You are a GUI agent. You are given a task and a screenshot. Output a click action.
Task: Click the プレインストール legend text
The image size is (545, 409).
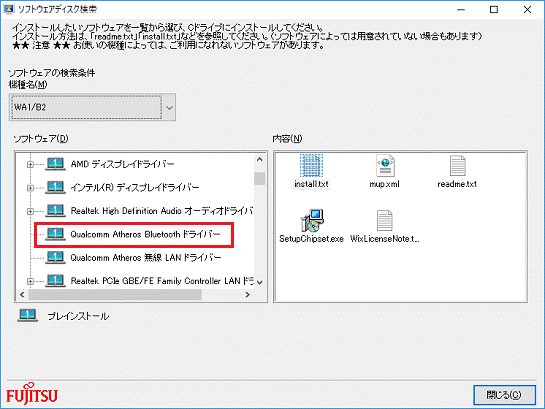pyautogui.click(x=78, y=316)
